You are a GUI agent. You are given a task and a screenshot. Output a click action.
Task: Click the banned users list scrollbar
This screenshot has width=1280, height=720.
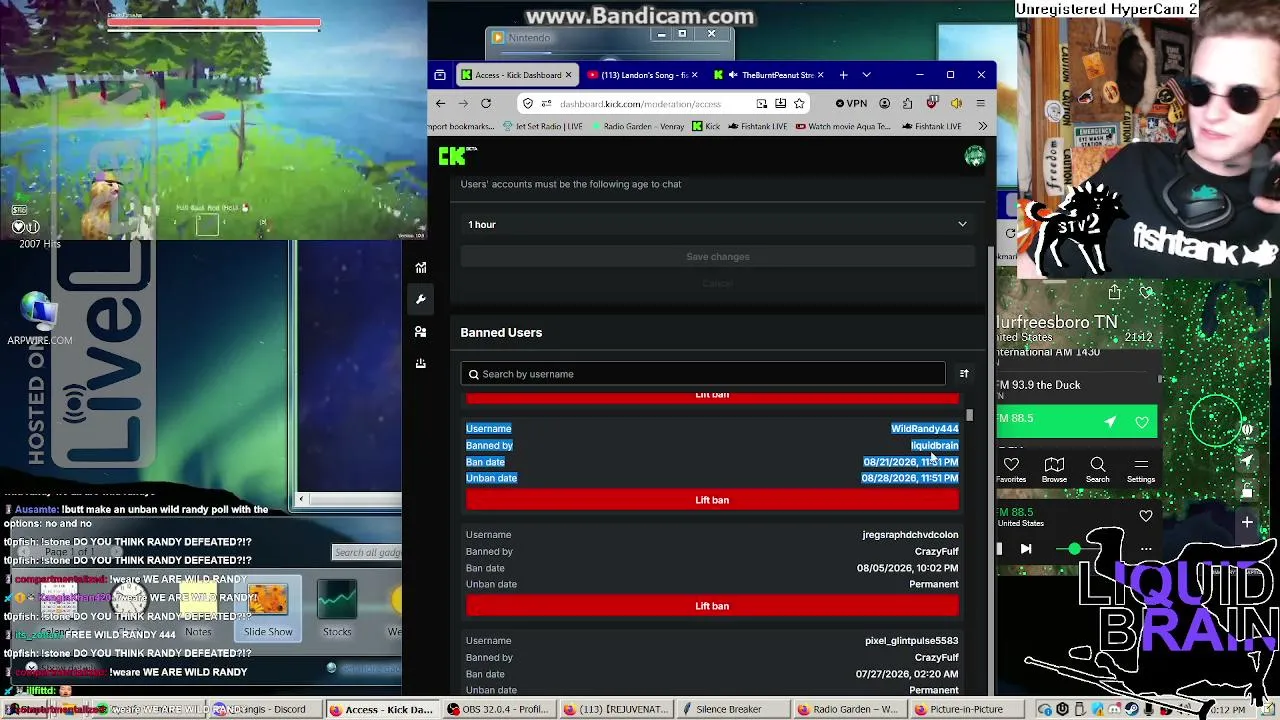[x=969, y=415]
